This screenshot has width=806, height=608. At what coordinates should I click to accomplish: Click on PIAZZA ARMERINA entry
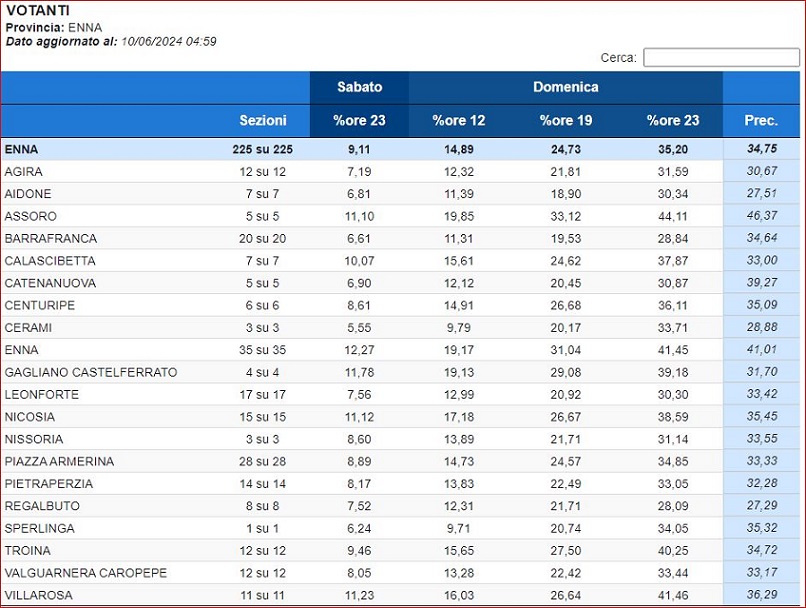59,462
